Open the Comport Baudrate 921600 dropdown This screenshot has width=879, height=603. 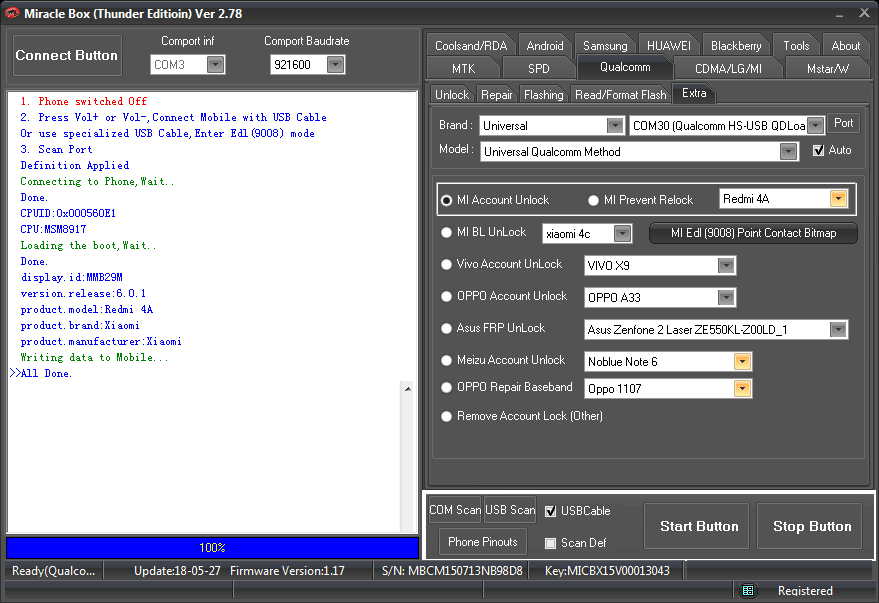335,64
